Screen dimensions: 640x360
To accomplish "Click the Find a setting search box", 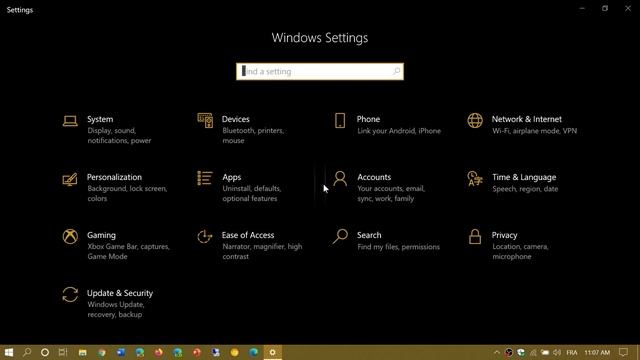I will coord(320,71).
